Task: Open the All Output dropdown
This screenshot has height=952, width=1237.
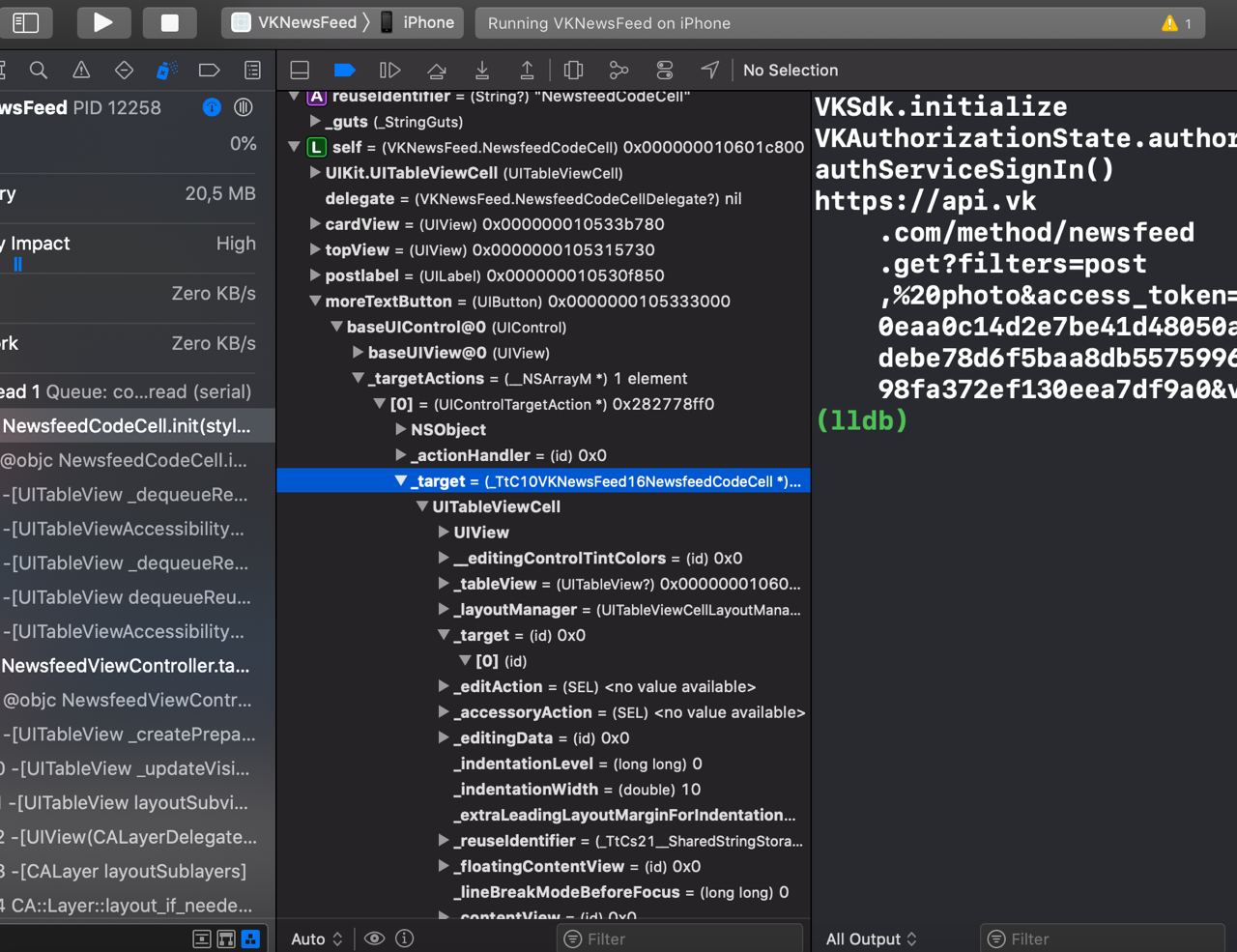Action: pos(871,938)
